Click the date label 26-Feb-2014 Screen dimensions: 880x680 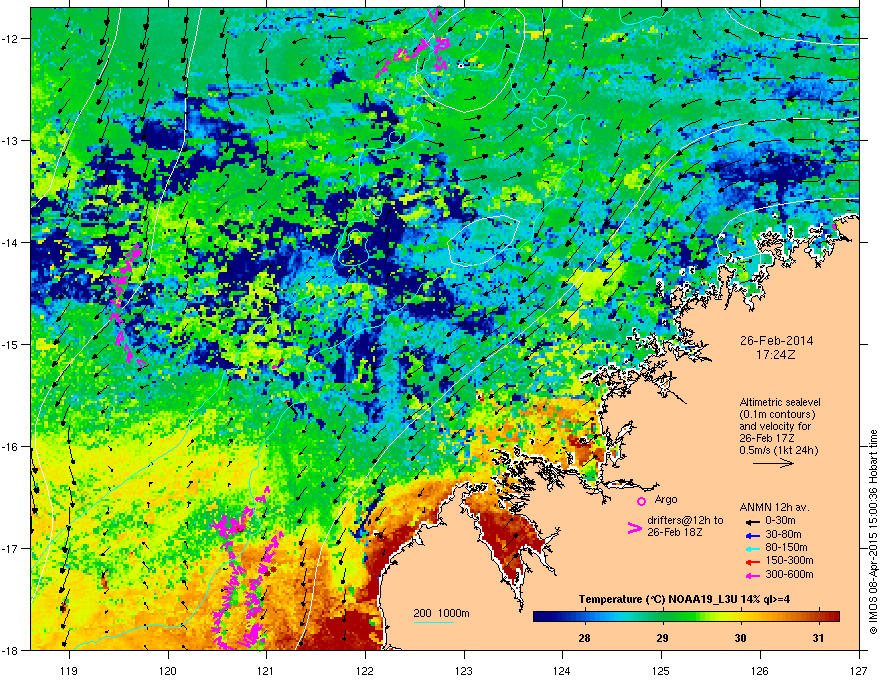click(776, 341)
